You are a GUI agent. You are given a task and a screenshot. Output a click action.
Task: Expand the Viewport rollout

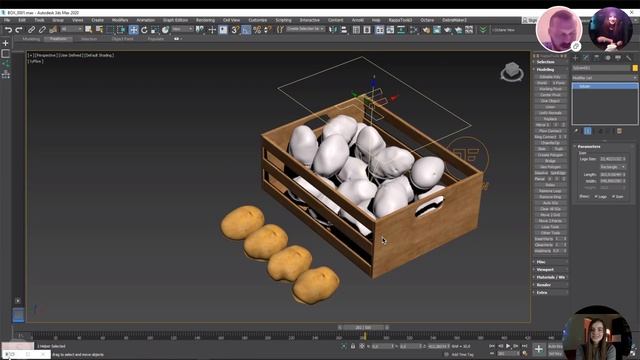coord(550,270)
